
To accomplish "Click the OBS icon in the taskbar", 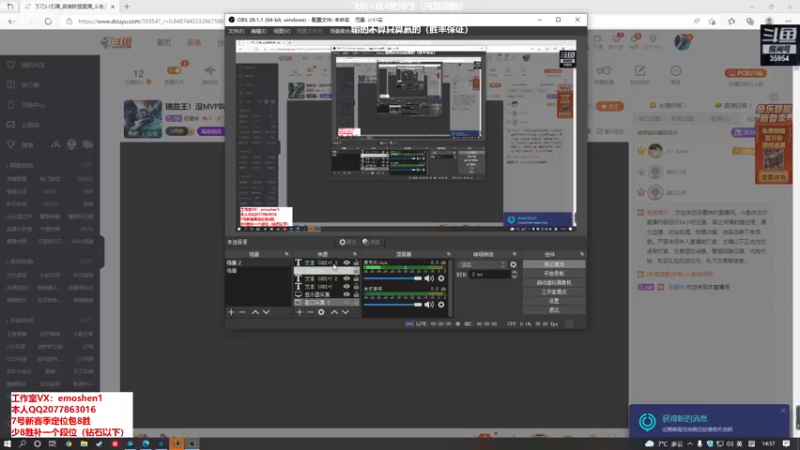I will coord(192,444).
